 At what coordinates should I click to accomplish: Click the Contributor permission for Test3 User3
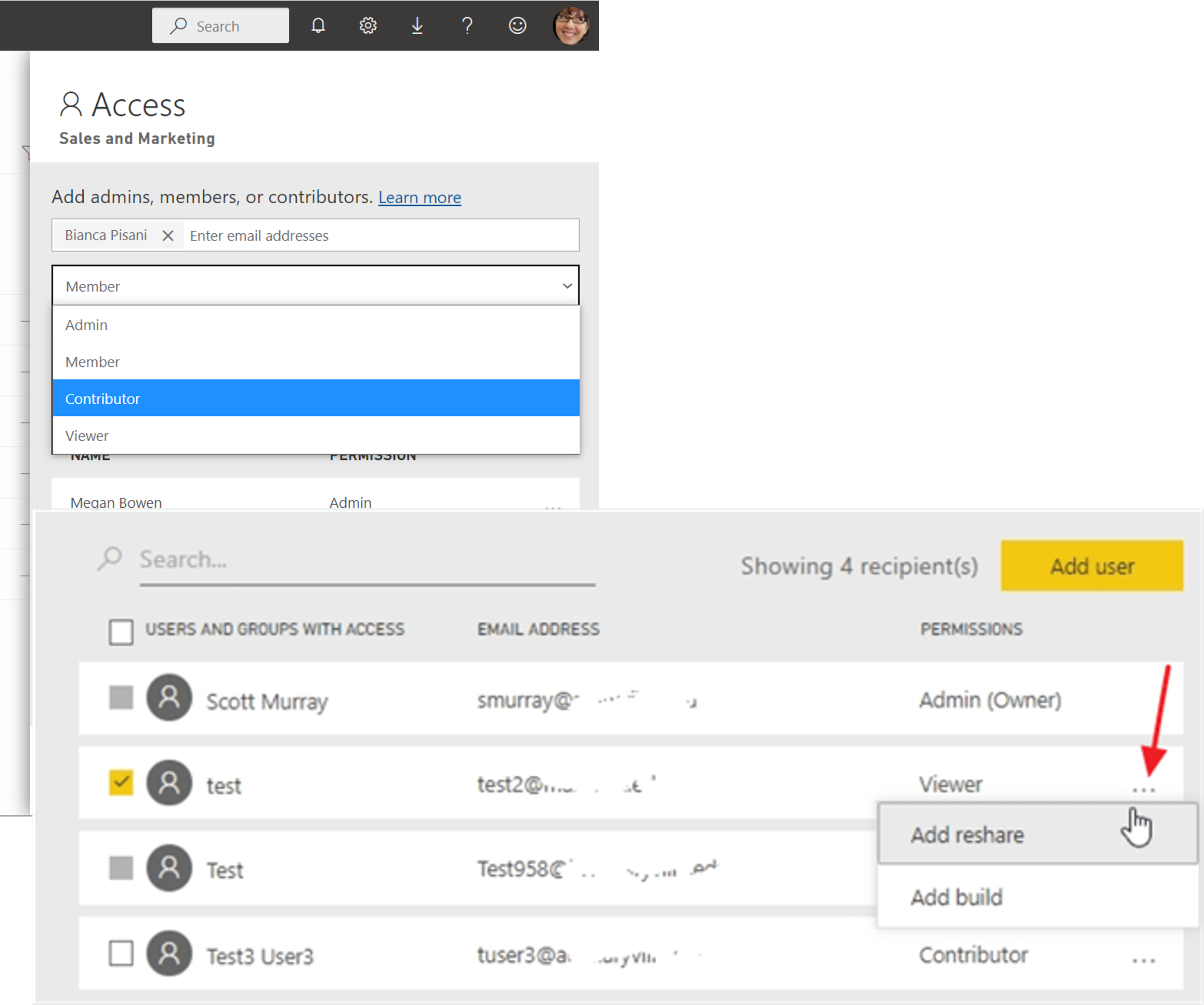click(x=974, y=955)
